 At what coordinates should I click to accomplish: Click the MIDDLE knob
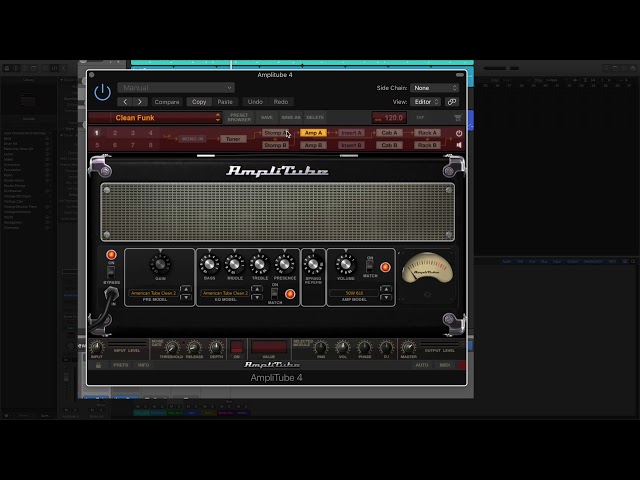(x=235, y=264)
